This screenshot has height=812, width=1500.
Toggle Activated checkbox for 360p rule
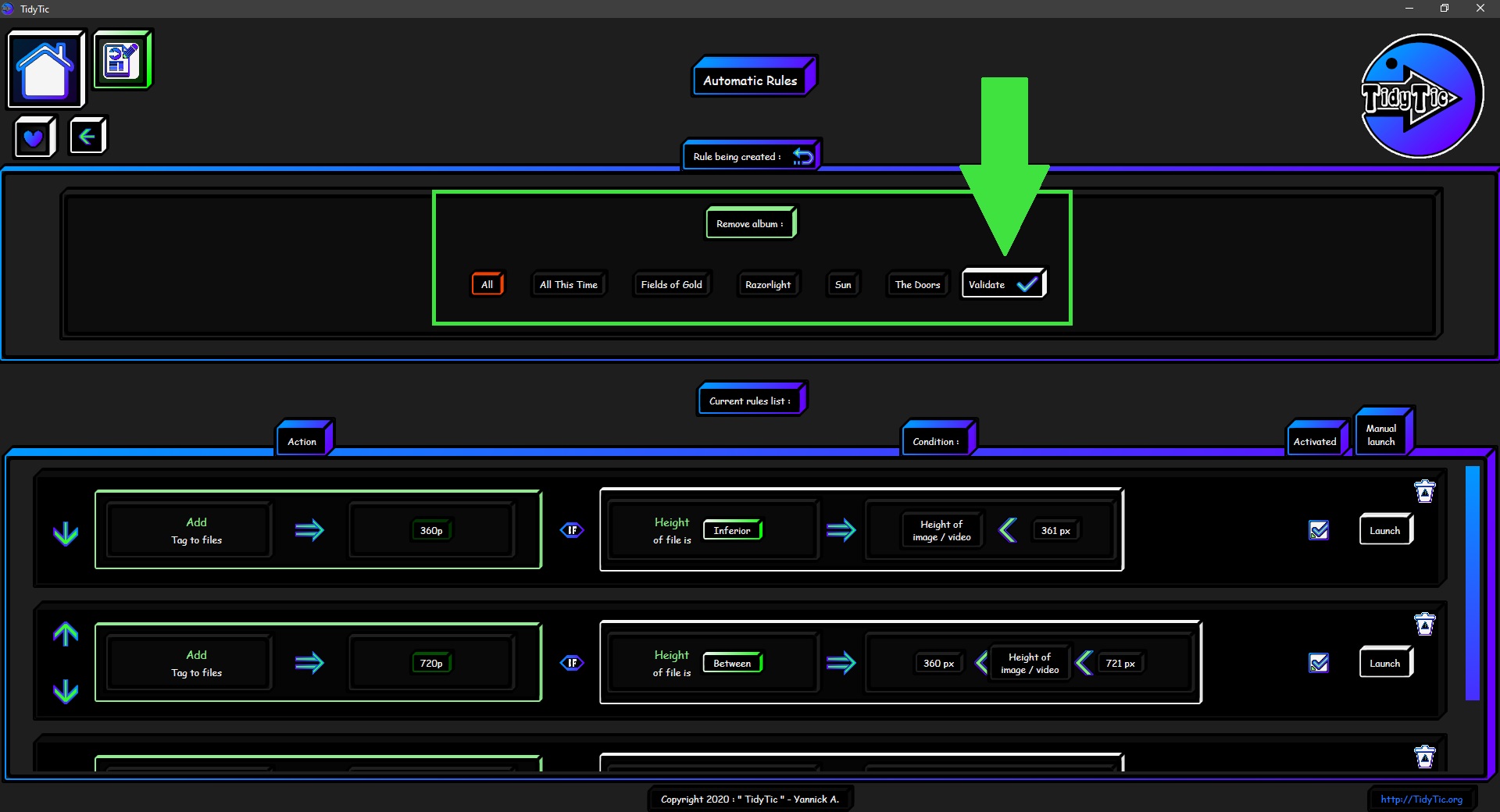click(1319, 530)
